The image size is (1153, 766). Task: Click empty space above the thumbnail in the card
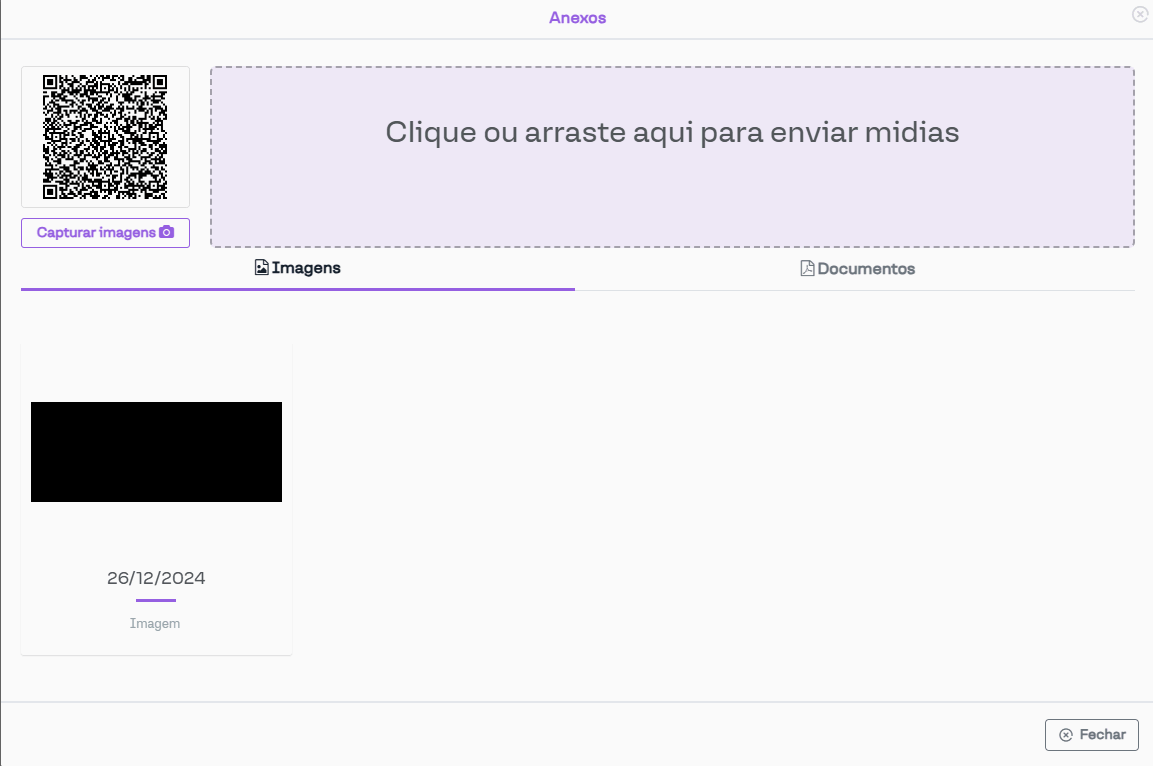pyautogui.click(x=156, y=372)
